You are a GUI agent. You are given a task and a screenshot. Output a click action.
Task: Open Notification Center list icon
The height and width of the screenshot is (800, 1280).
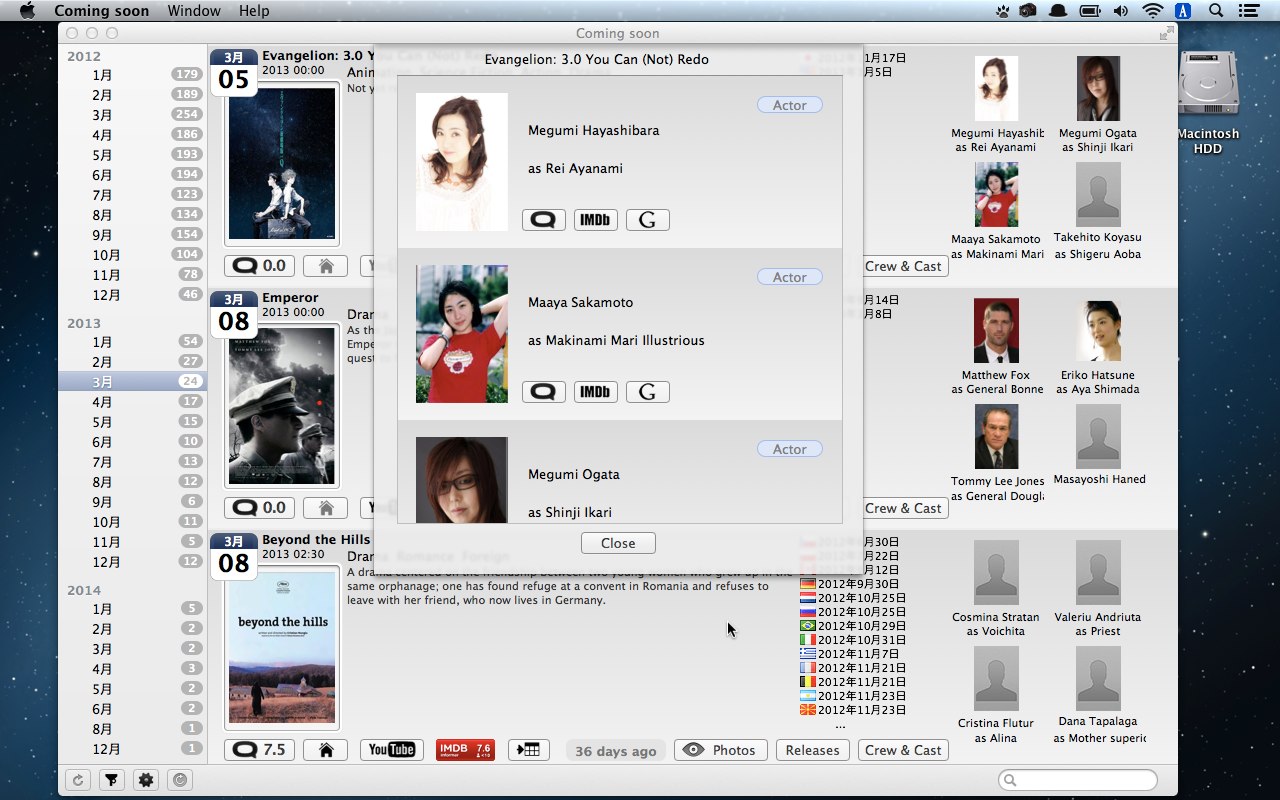pyautogui.click(x=1248, y=11)
